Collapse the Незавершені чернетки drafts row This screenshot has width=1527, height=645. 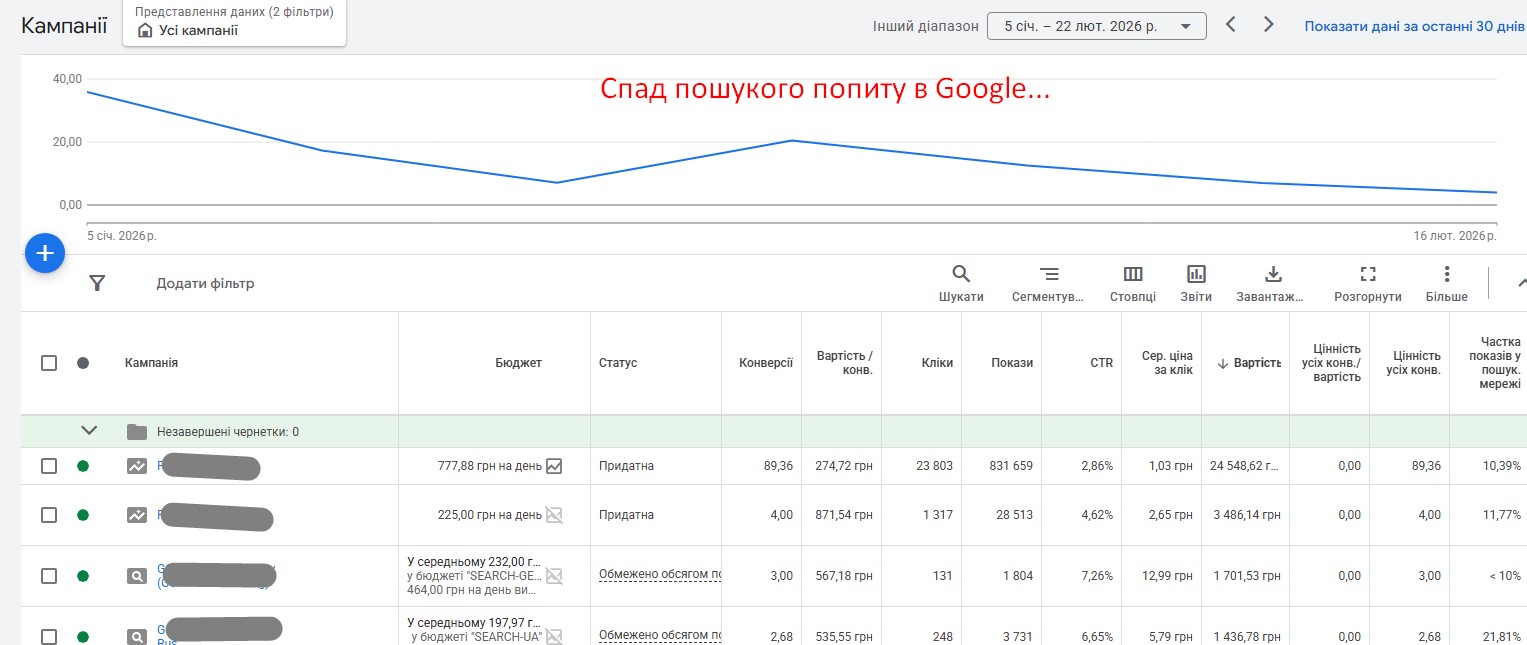click(90, 431)
